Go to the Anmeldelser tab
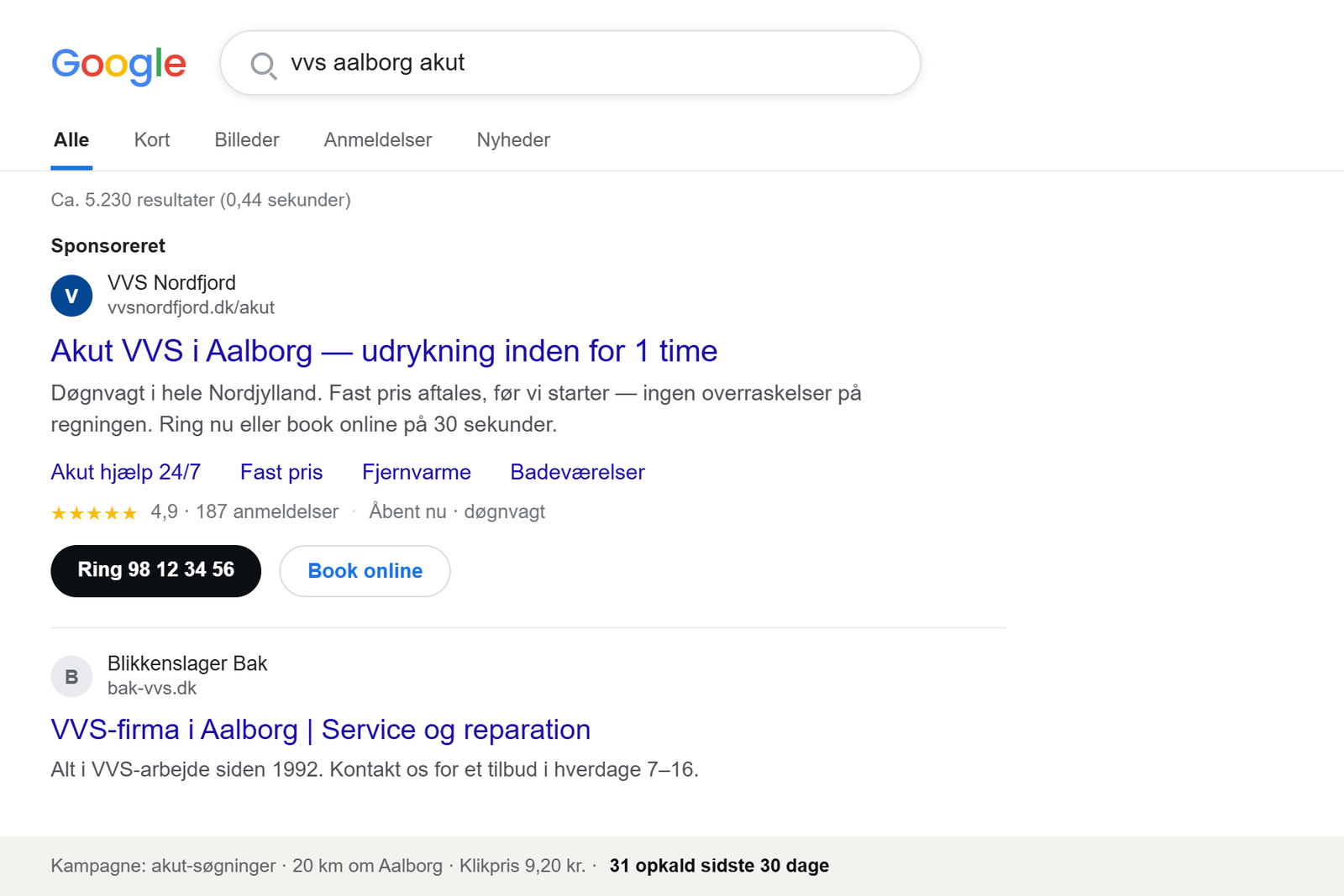Image resolution: width=1344 pixels, height=896 pixels. [378, 140]
